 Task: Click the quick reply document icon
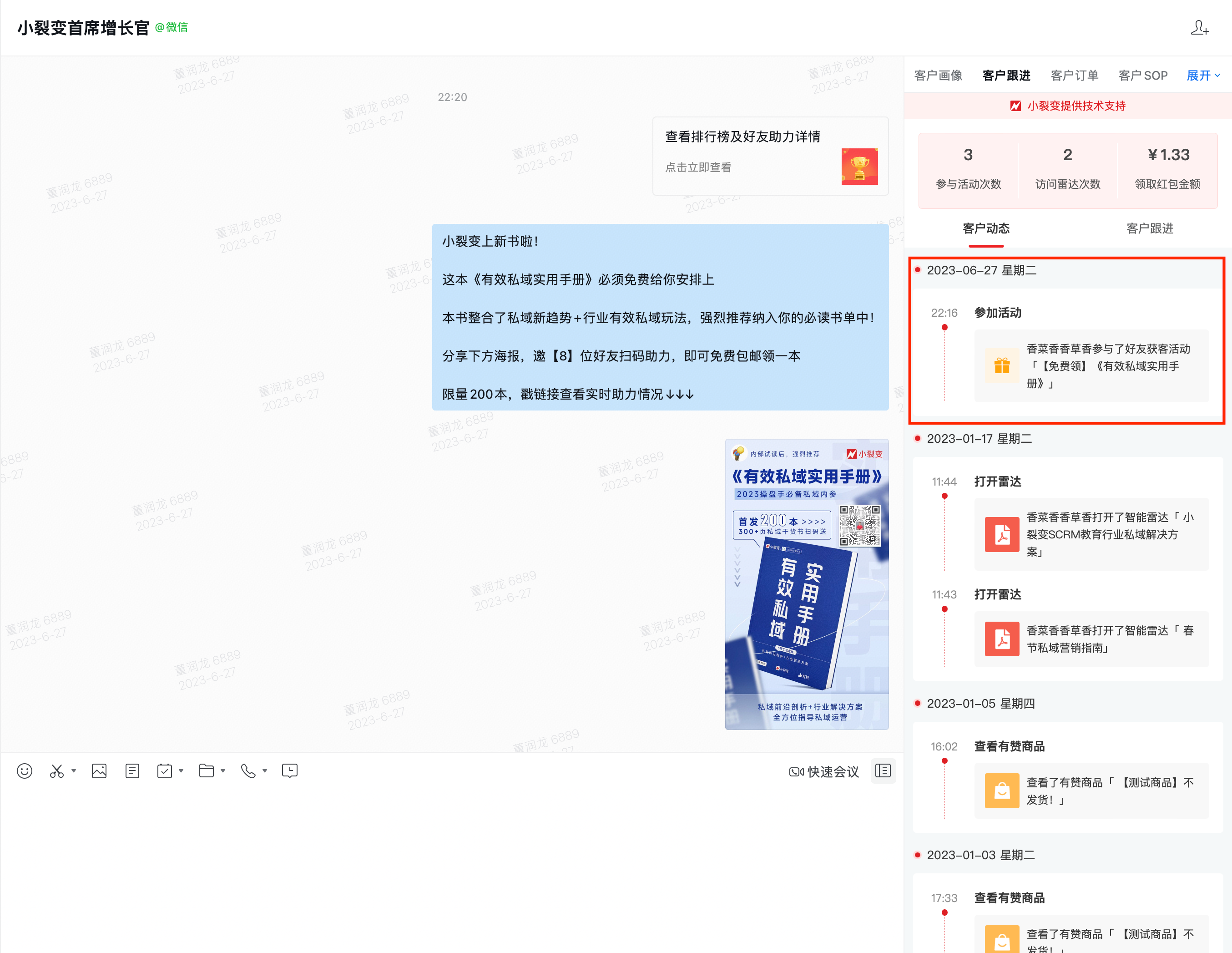[x=132, y=771]
